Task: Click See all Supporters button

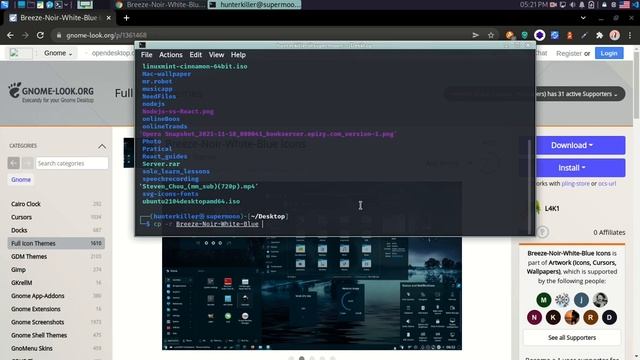Action: click(572, 338)
